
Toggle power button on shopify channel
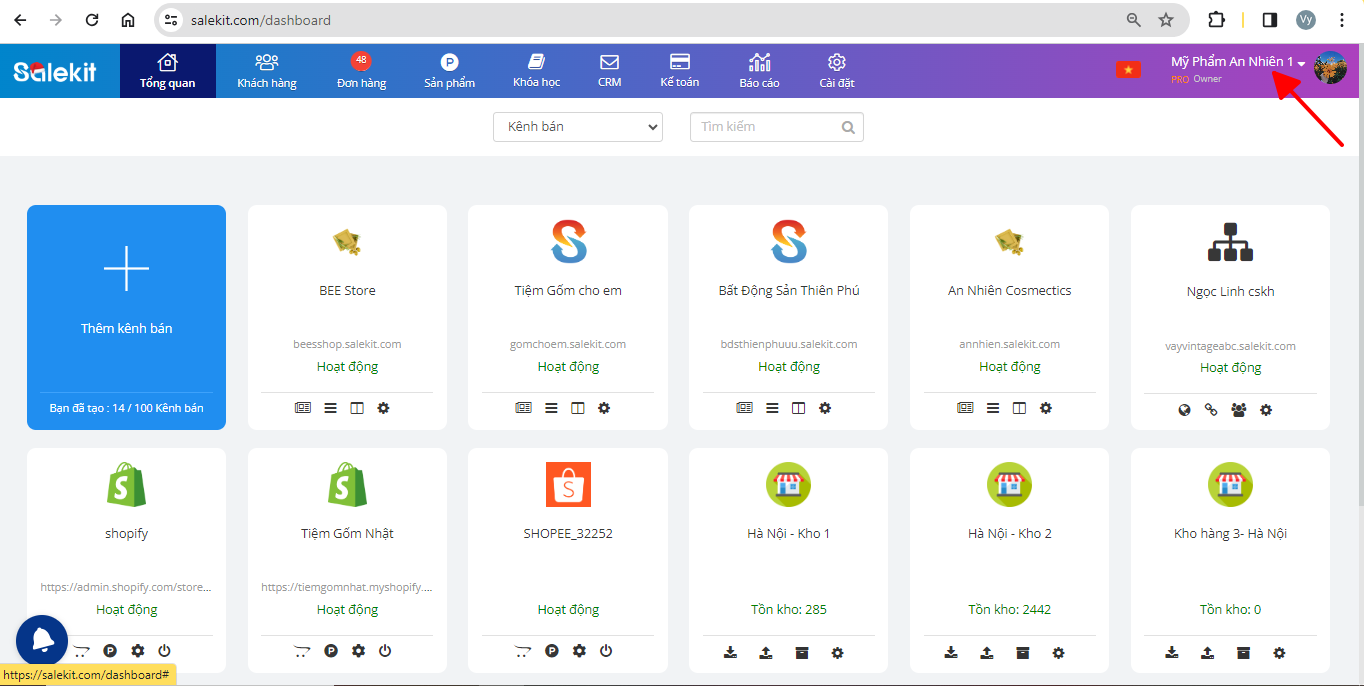click(x=164, y=651)
